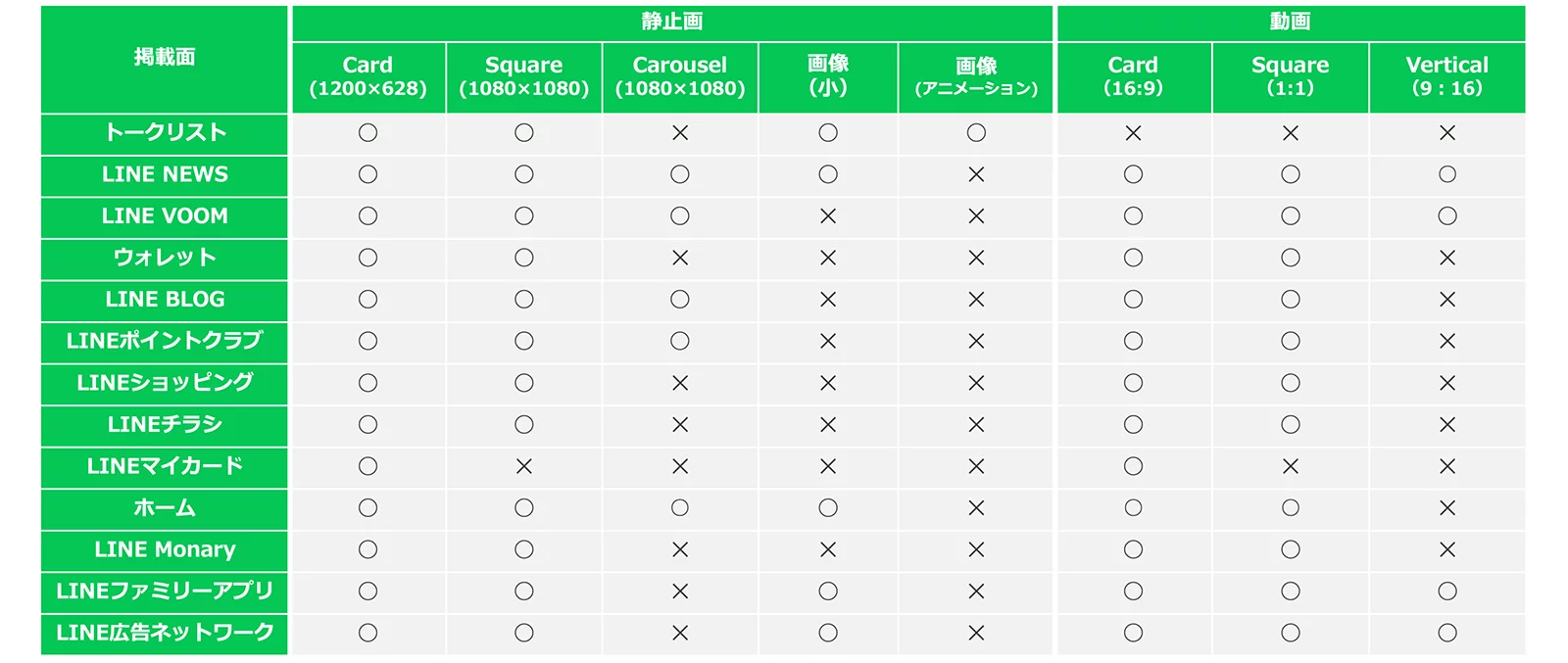Click the cross for LINE VOOM 画像(小)
Screen dimensions: 1568x663
click(x=828, y=216)
